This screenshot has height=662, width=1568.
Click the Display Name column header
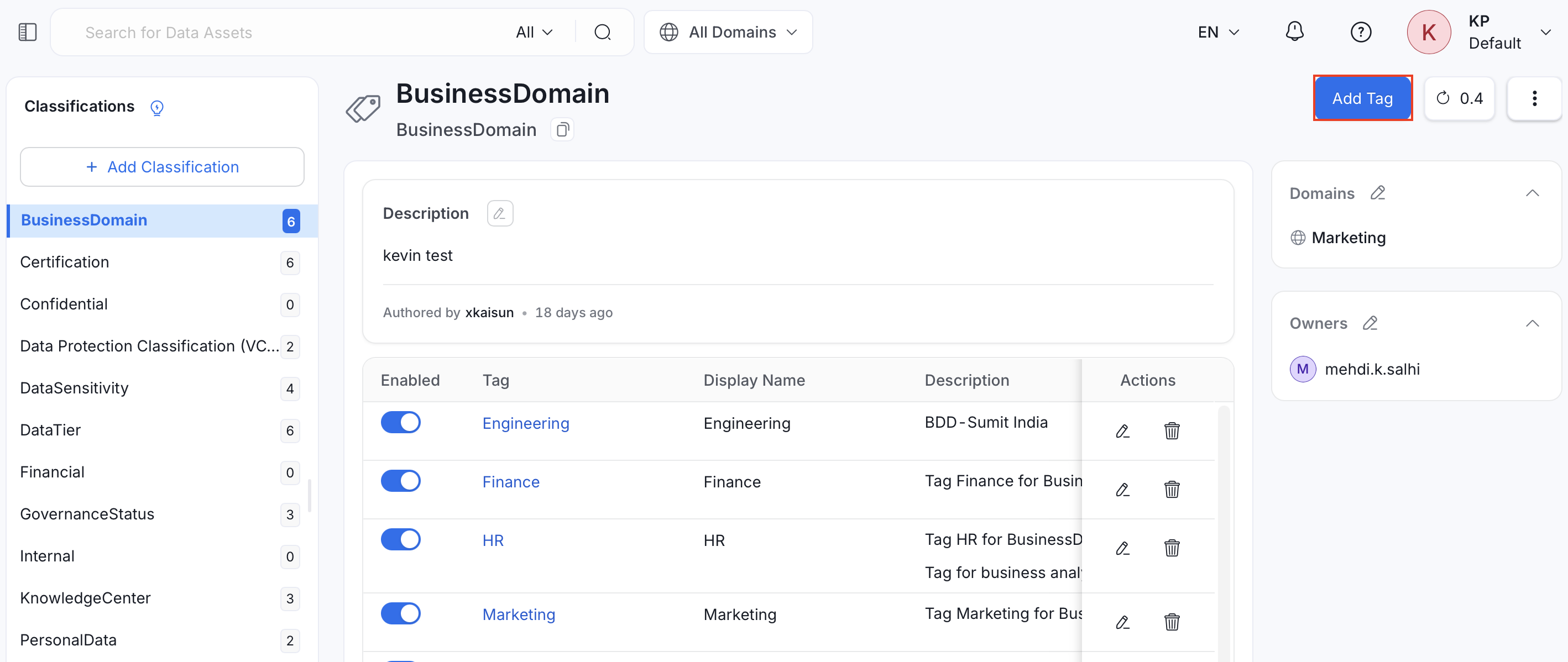point(754,380)
